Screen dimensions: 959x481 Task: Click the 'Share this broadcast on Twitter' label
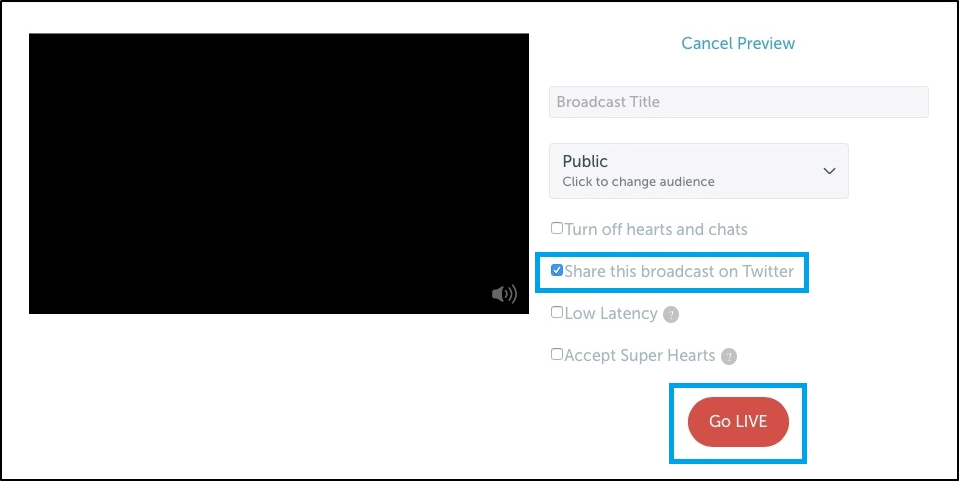click(x=679, y=271)
